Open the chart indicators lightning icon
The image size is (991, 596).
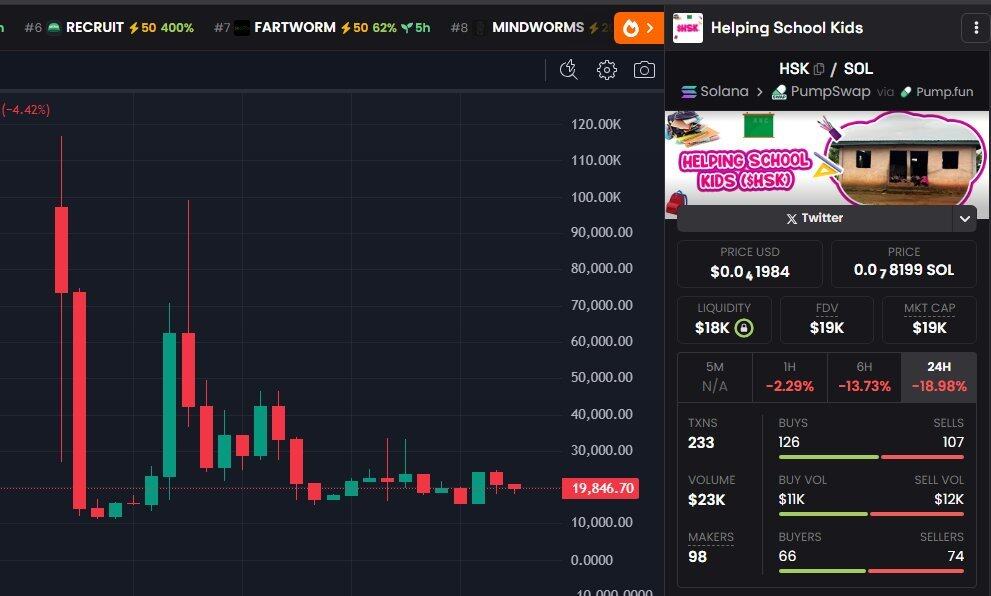[x=569, y=70]
